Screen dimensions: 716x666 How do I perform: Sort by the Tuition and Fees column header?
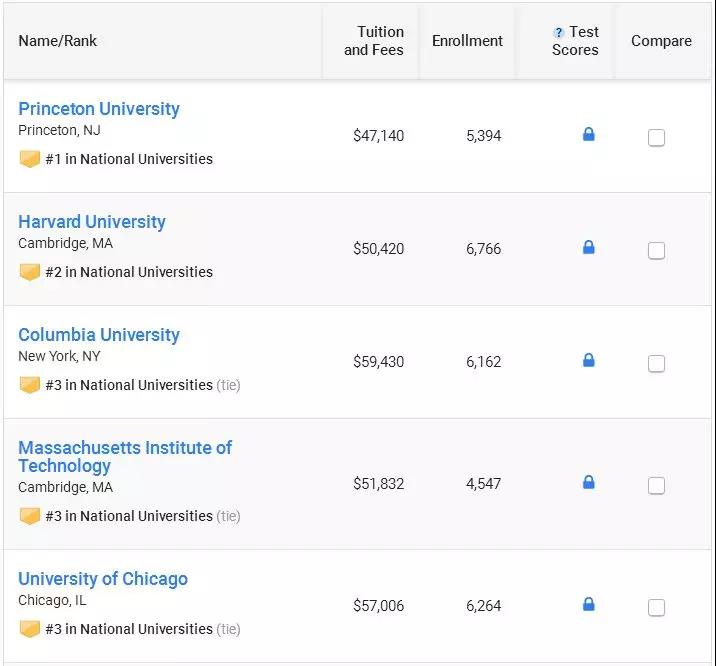pos(374,41)
